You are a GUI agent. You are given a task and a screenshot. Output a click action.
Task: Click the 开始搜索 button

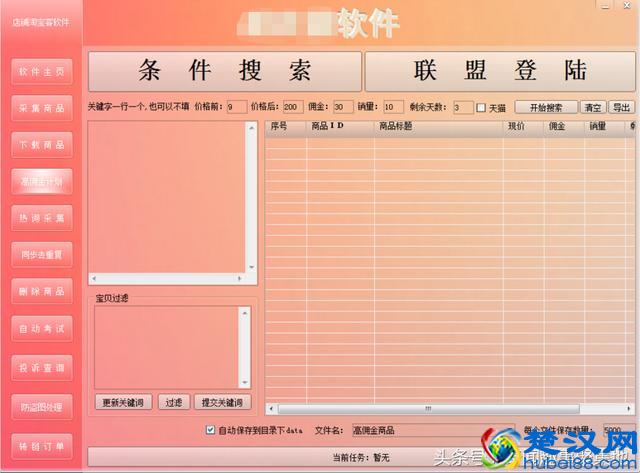click(546, 107)
